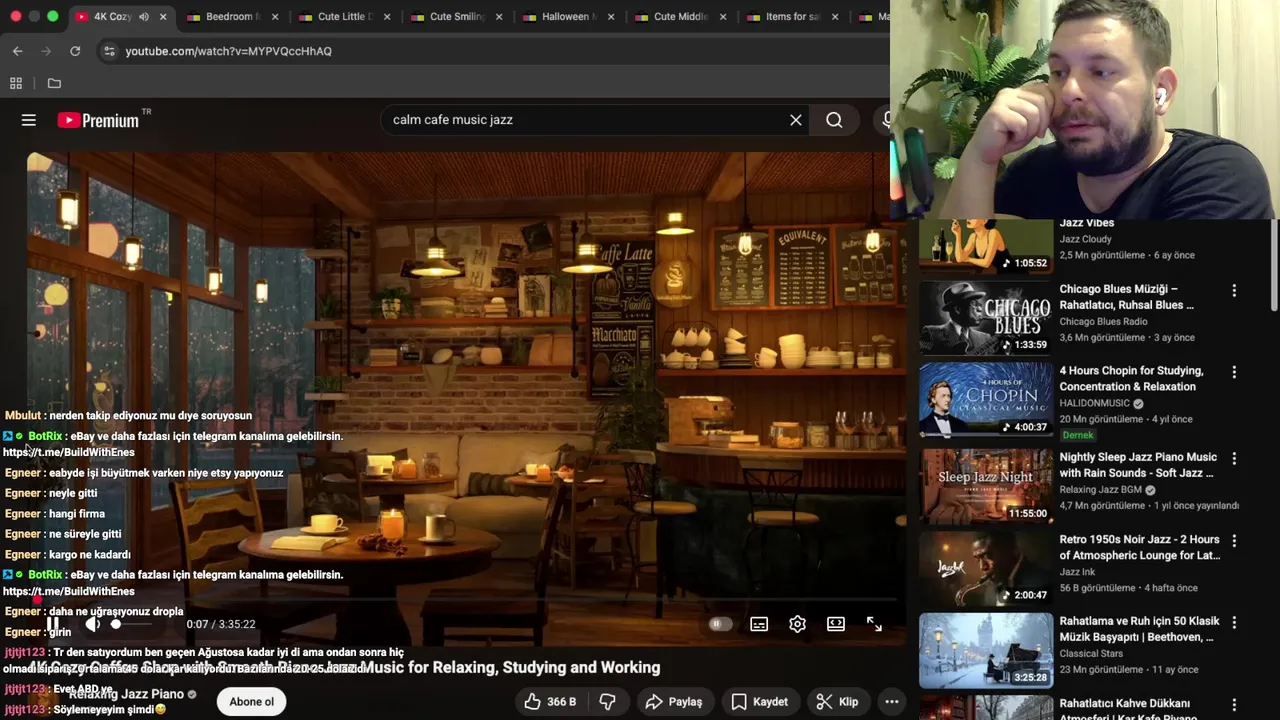Adjust the volume slider knob
1280x720 pixels.
(116, 624)
